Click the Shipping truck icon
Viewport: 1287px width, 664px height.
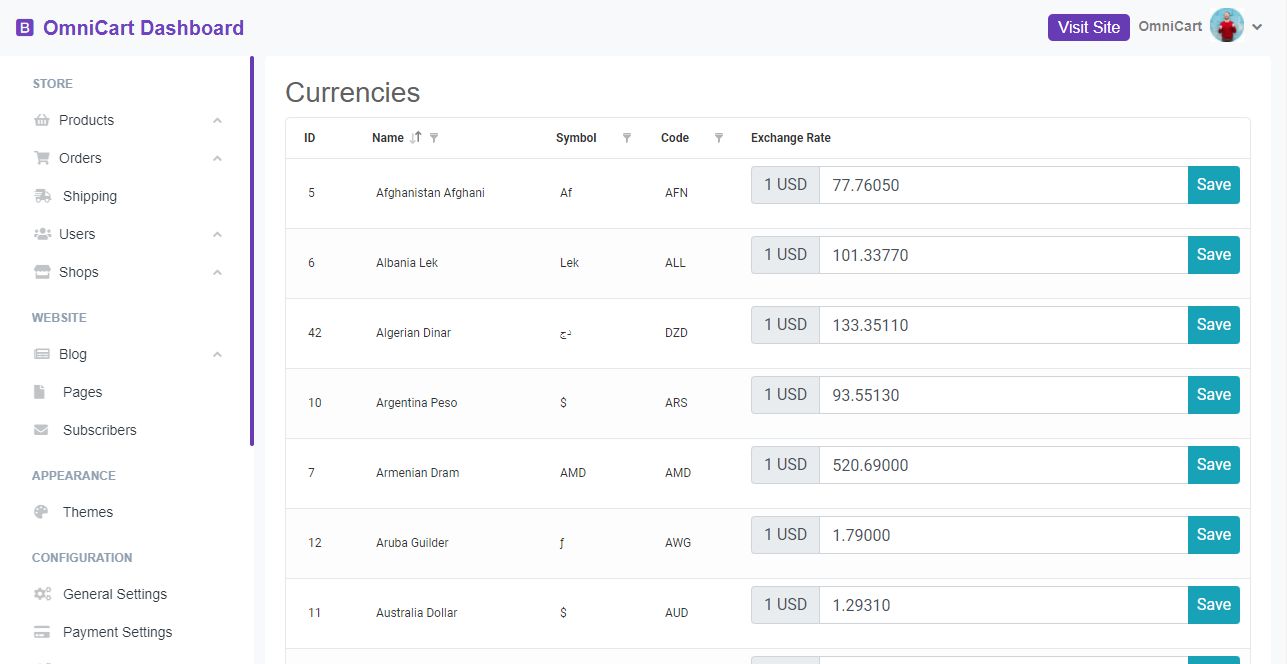pyautogui.click(x=43, y=196)
